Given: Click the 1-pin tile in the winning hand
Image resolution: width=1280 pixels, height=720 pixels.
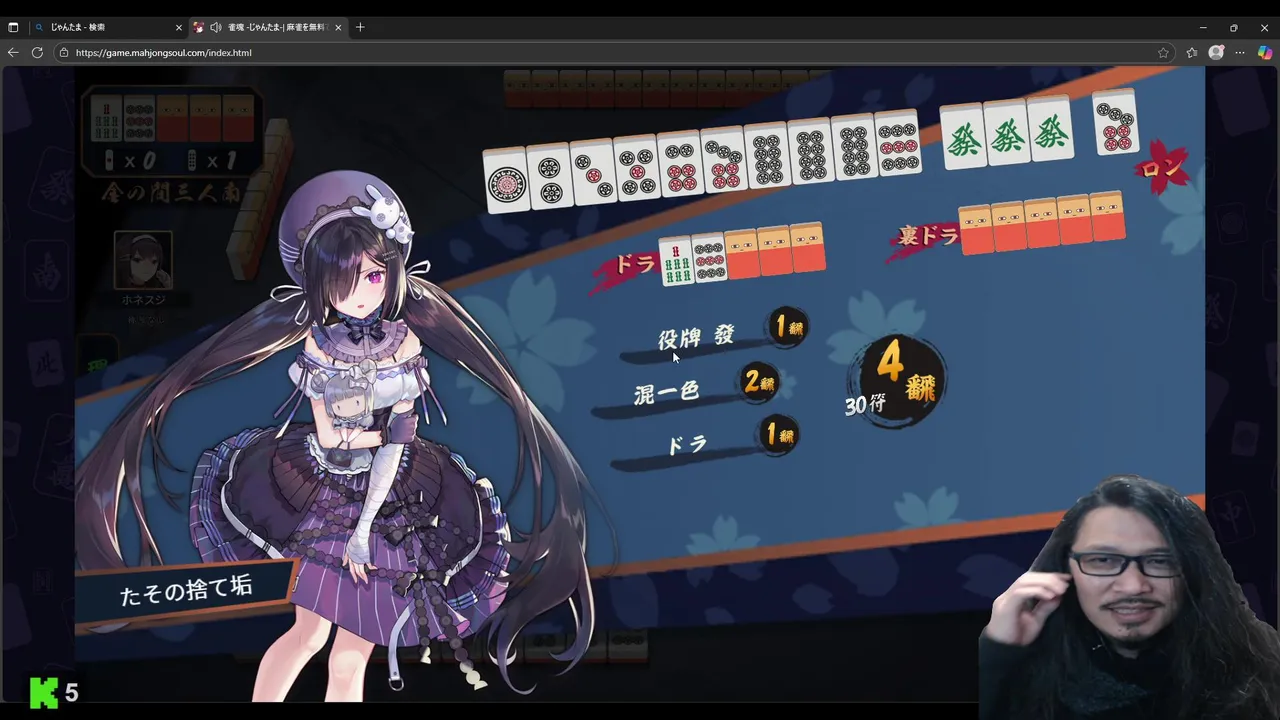Looking at the screenshot, I should coord(505,181).
